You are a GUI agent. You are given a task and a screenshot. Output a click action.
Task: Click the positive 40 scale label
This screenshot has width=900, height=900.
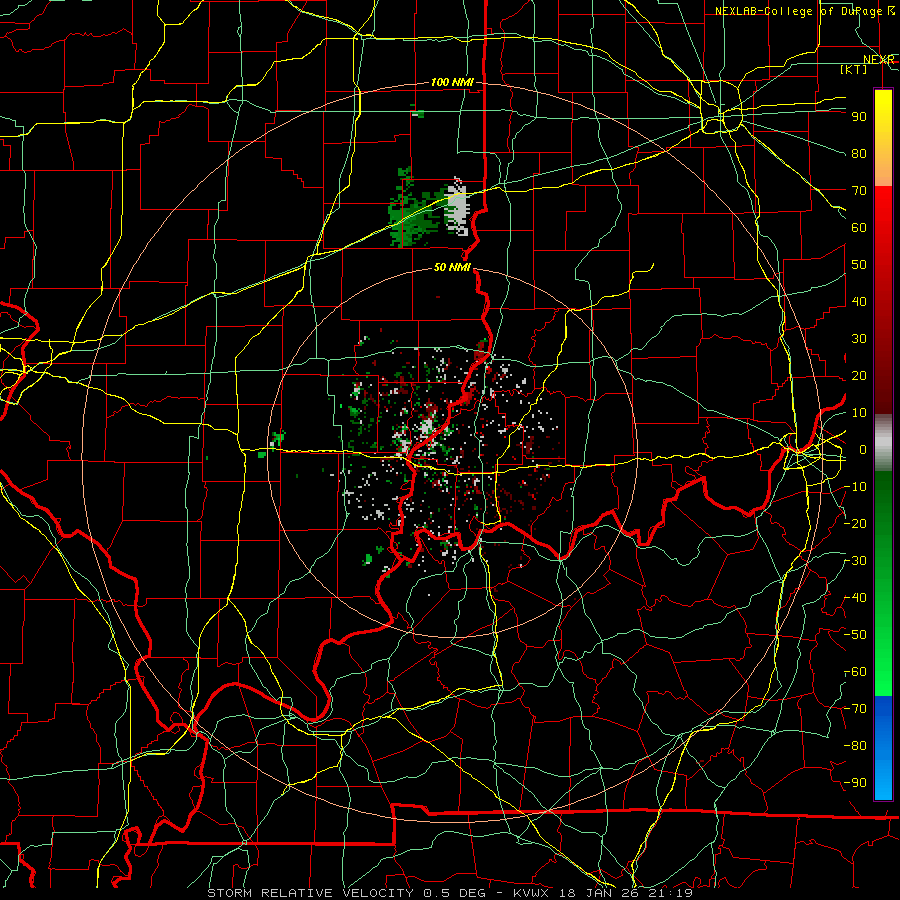[x=859, y=301]
